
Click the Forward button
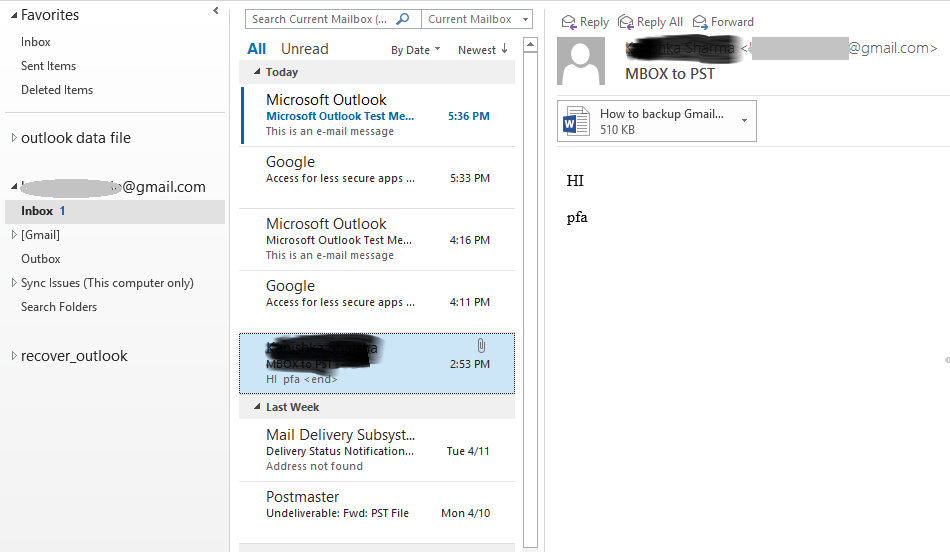pos(723,22)
